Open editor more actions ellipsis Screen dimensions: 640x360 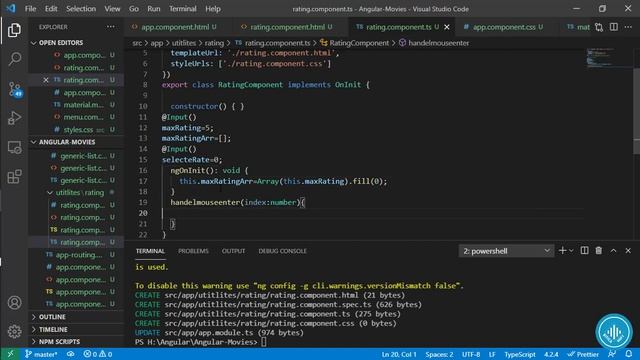pos(628,27)
